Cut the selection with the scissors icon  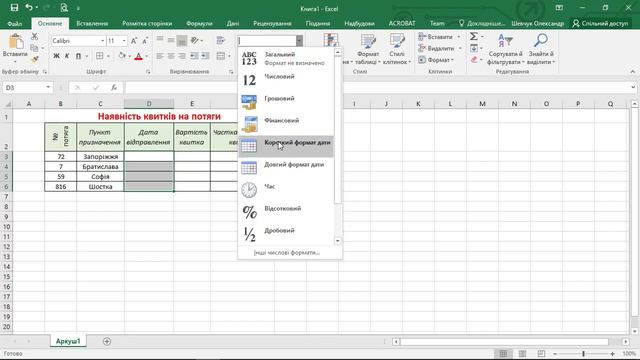[35, 37]
